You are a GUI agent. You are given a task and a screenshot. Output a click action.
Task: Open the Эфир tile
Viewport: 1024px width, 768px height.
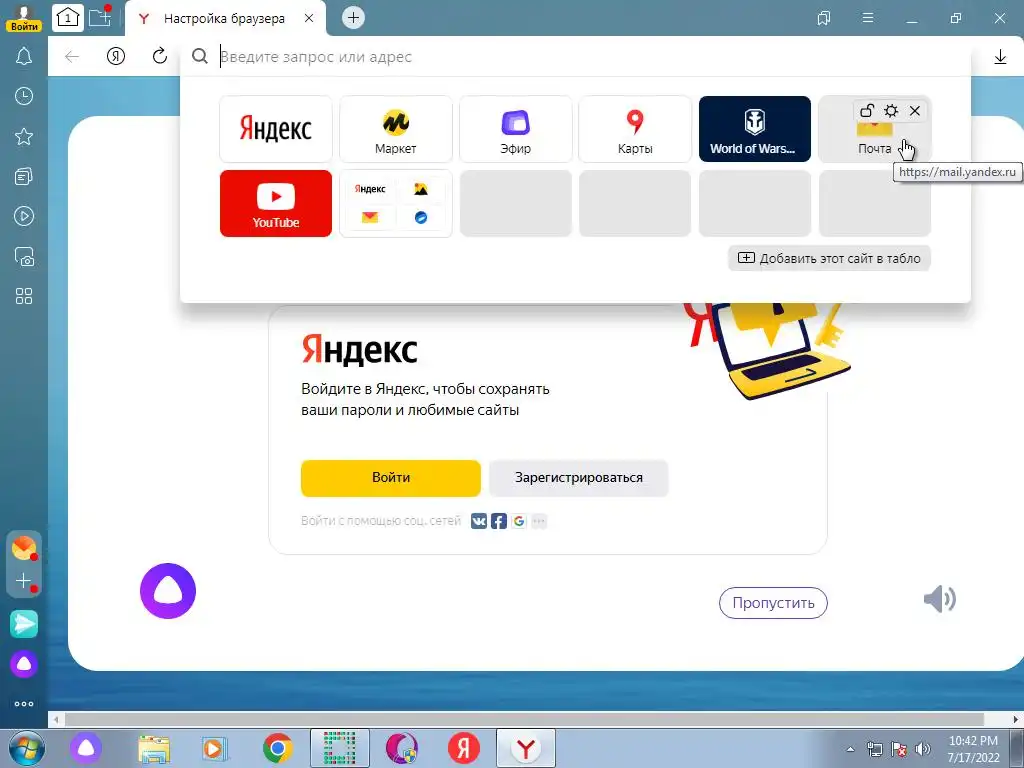tap(515, 129)
